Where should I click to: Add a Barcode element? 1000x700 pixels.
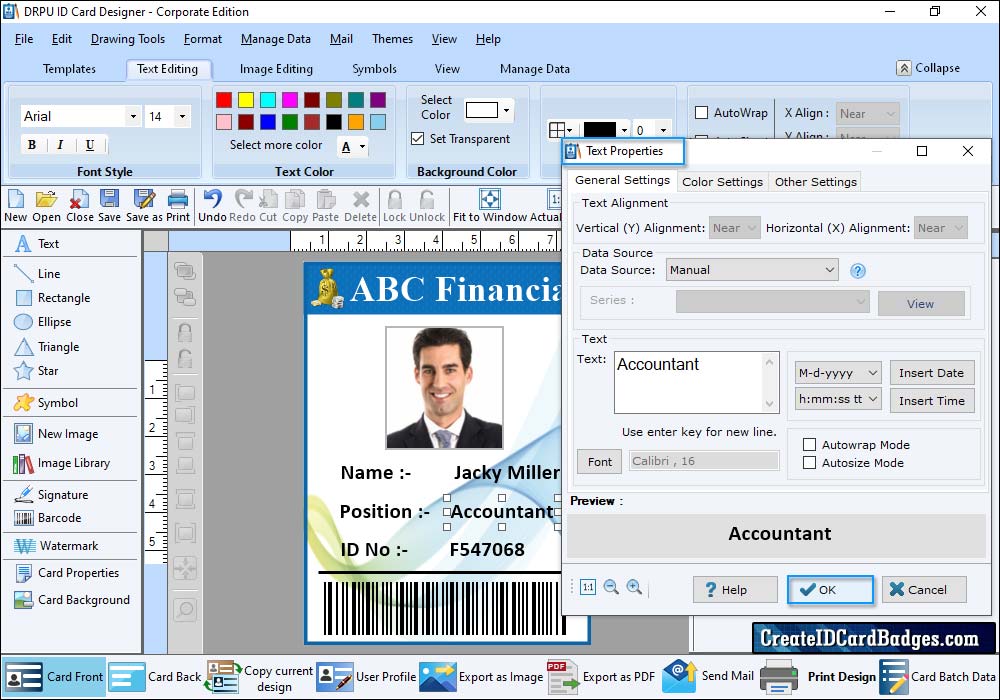(x=48, y=518)
